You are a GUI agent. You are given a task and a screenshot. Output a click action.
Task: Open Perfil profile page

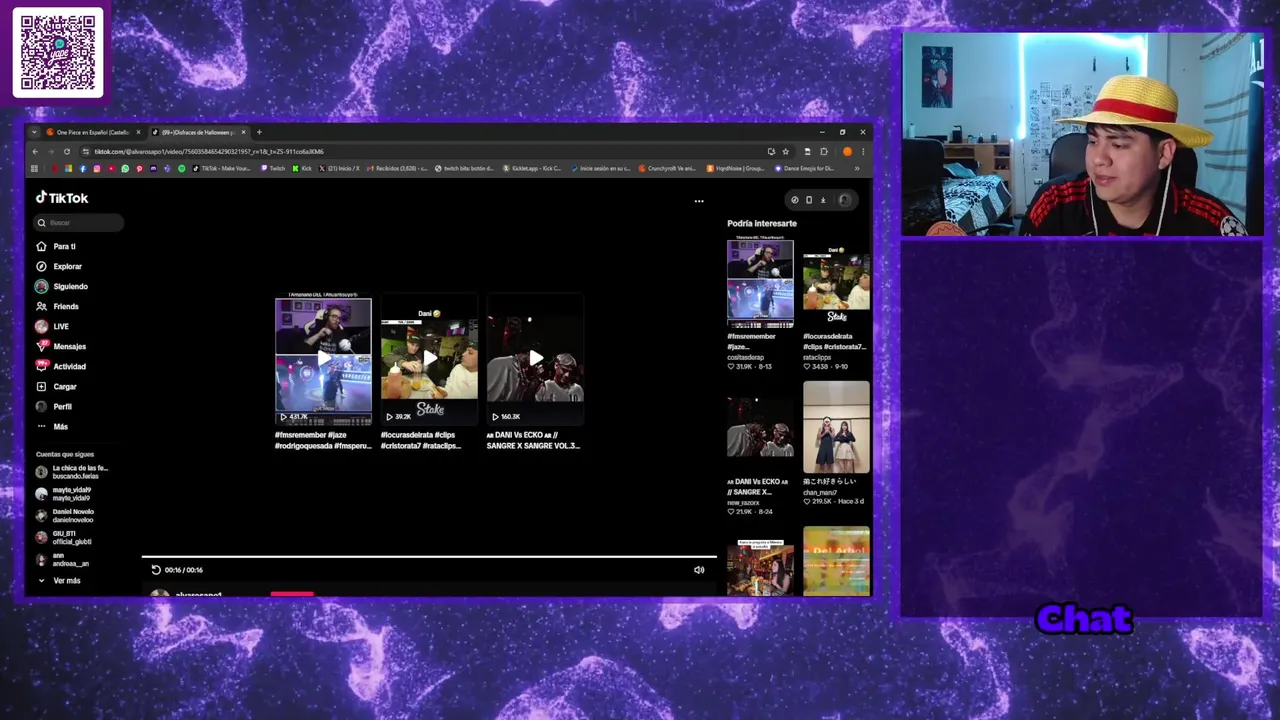54,406
